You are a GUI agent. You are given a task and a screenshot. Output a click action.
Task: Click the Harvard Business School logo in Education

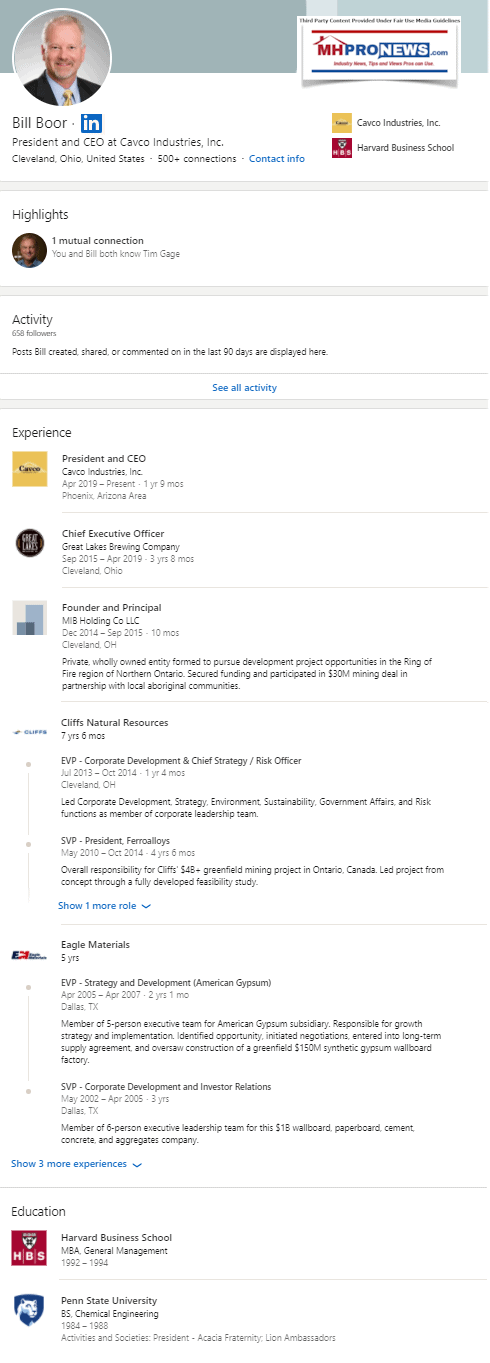(29, 1248)
